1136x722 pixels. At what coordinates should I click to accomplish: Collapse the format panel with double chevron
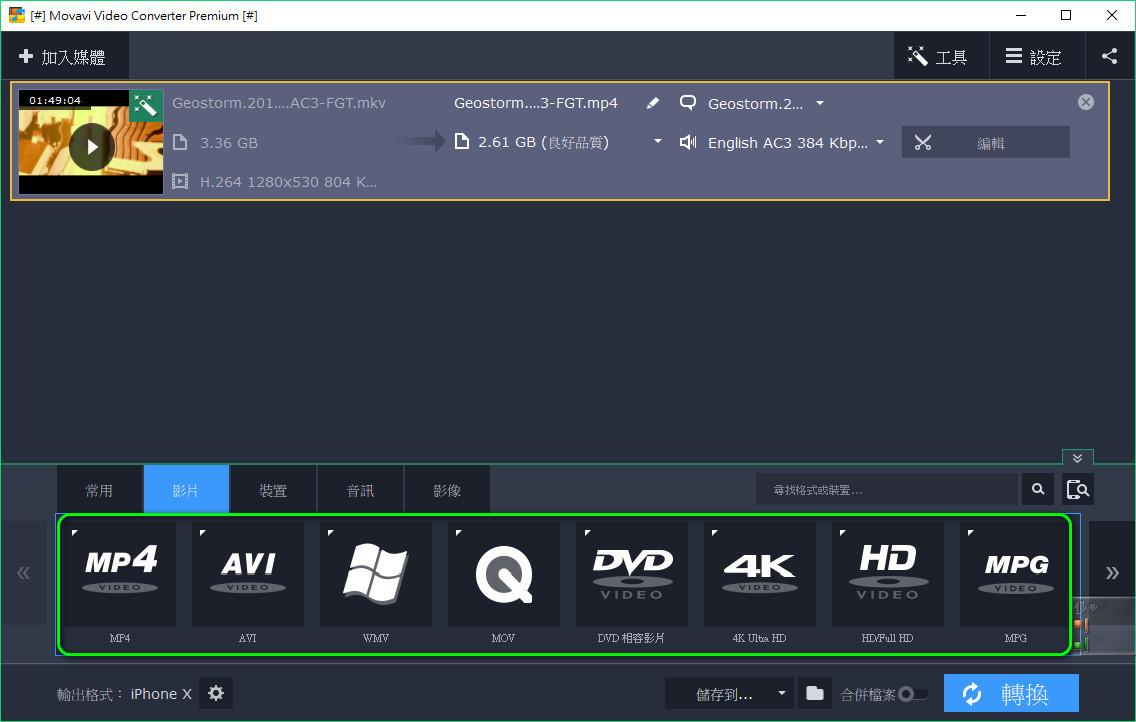(1077, 458)
